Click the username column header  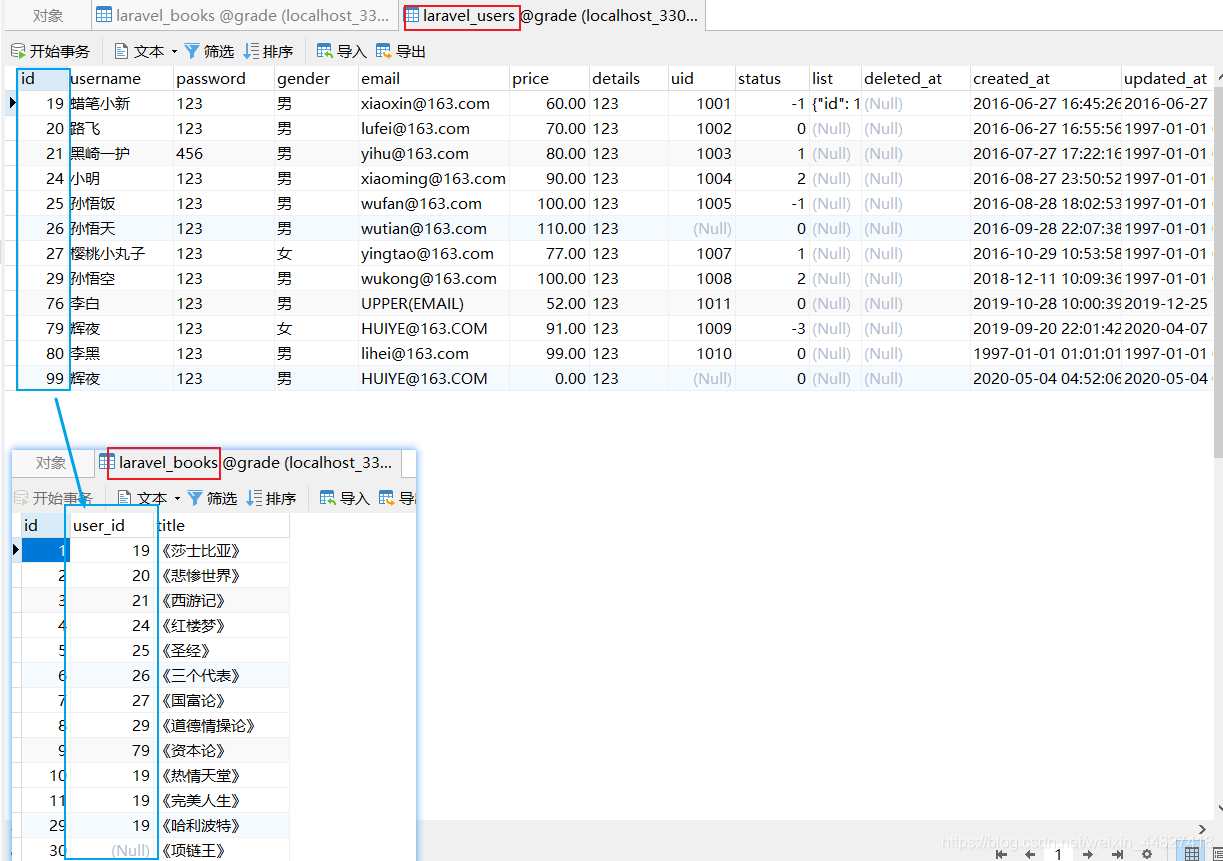(121, 78)
